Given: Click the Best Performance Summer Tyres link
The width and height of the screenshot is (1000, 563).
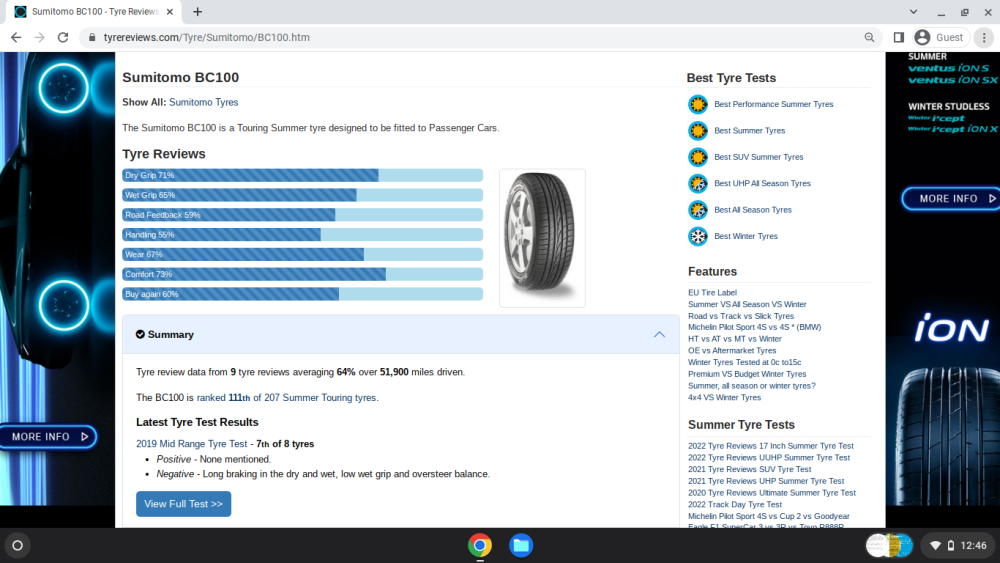Looking at the screenshot, I should (774, 104).
